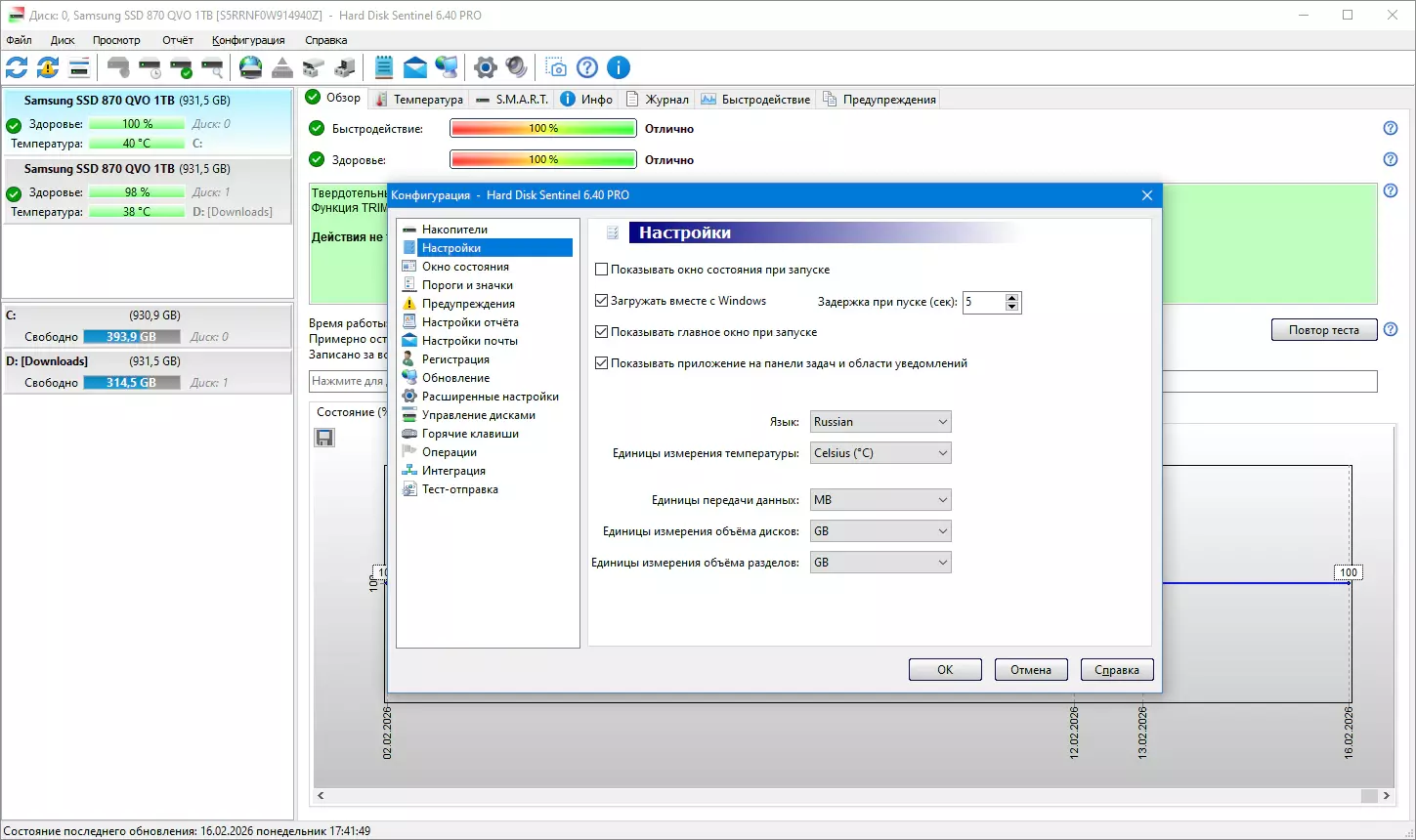Increase startup delay with spinner up arrow
The height and width of the screenshot is (840, 1416).
[x=1012, y=297]
